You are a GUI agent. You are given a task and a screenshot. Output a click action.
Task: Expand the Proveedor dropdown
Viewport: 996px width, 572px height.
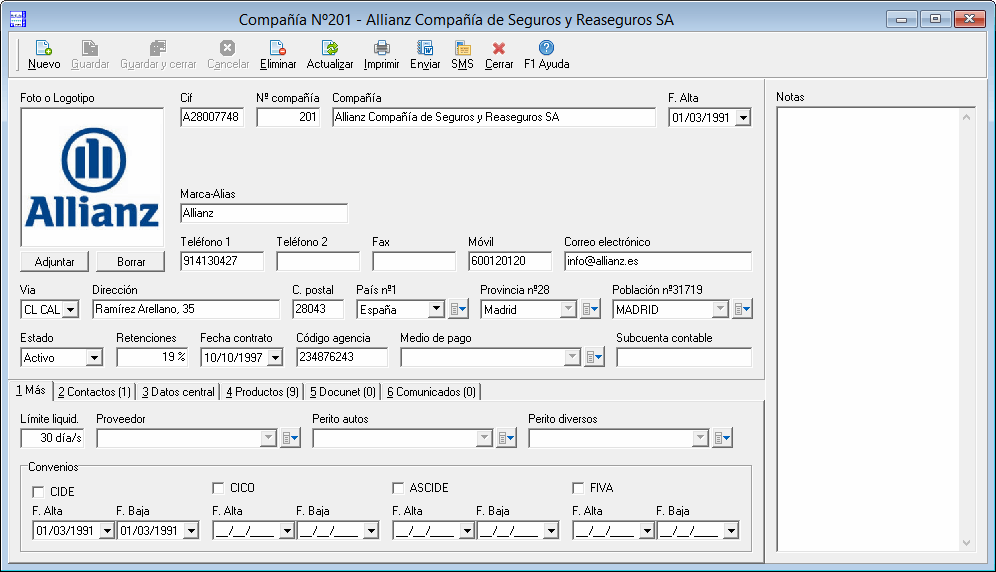(269, 438)
